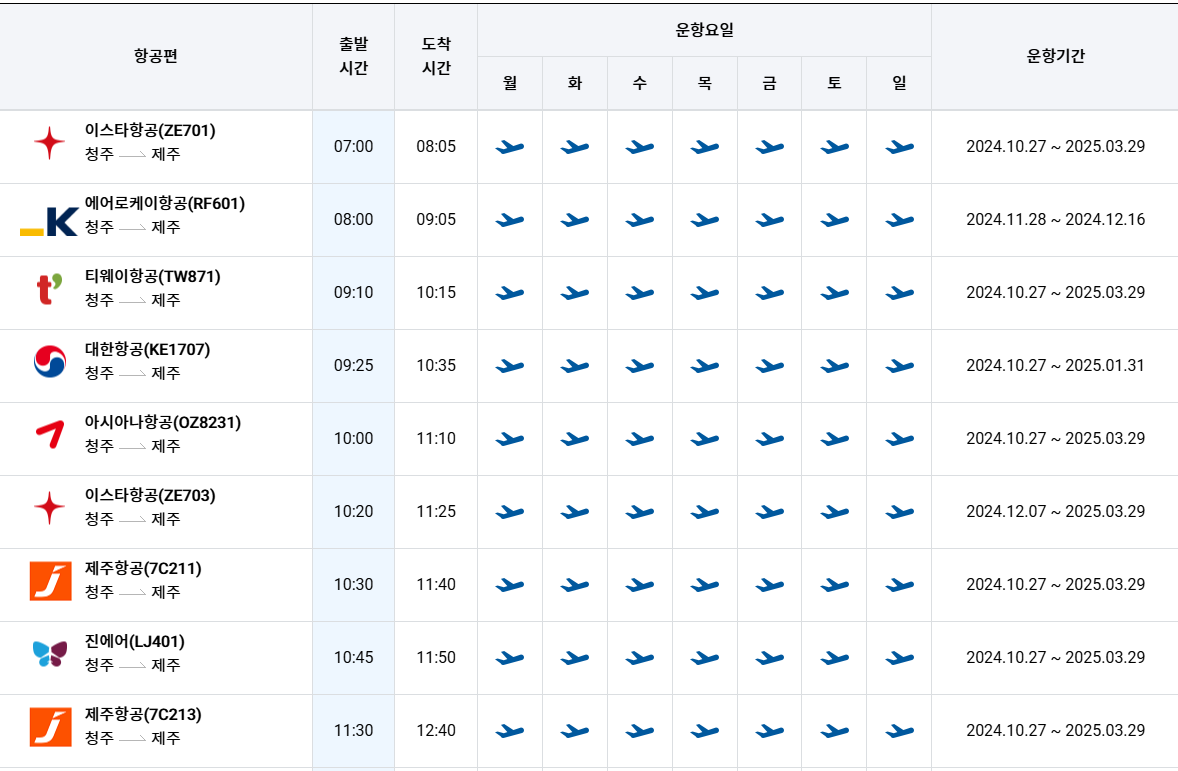Viewport: 1178px width, 771px height.
Task: Click the Wednesday plane icon for ZE703
Action: point(639,512)
